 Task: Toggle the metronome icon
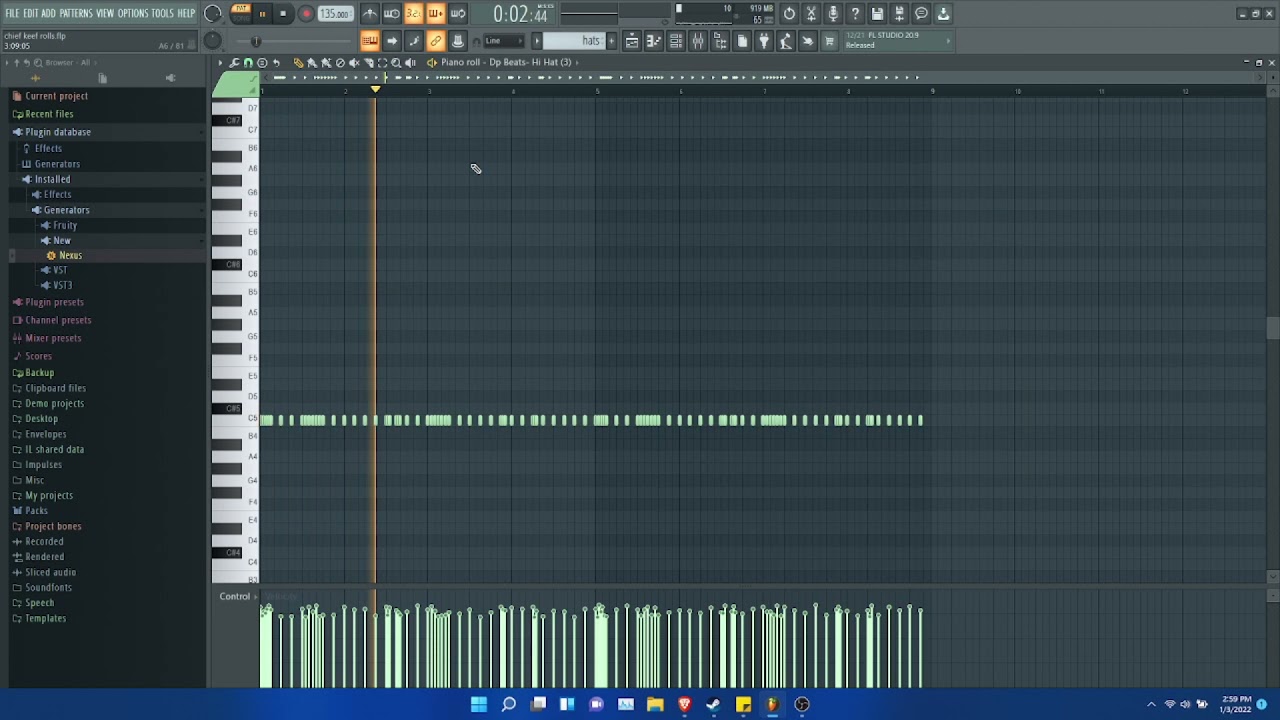(x=370, y=14)
